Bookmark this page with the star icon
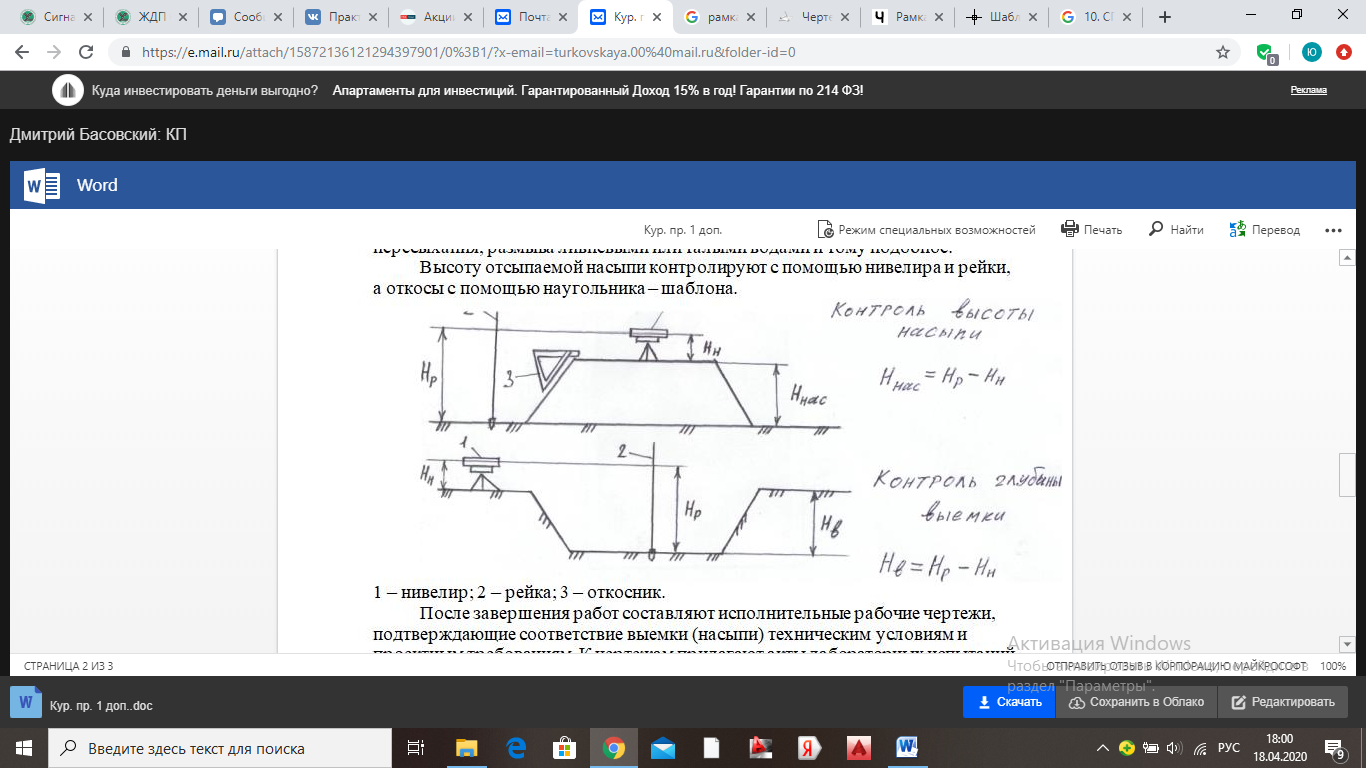Image resolution: width=1366 pixels, height=768 pixels. click(1222, 52)
